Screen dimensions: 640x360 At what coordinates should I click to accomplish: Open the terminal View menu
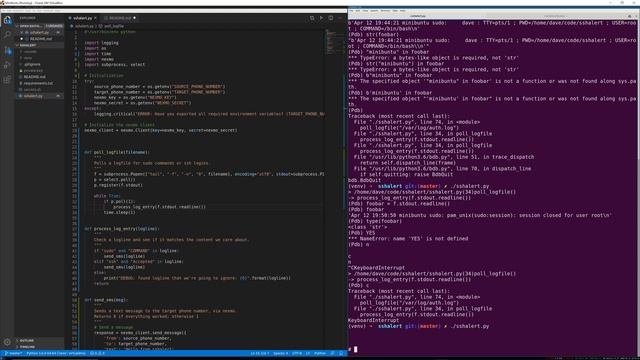(365, 11)
